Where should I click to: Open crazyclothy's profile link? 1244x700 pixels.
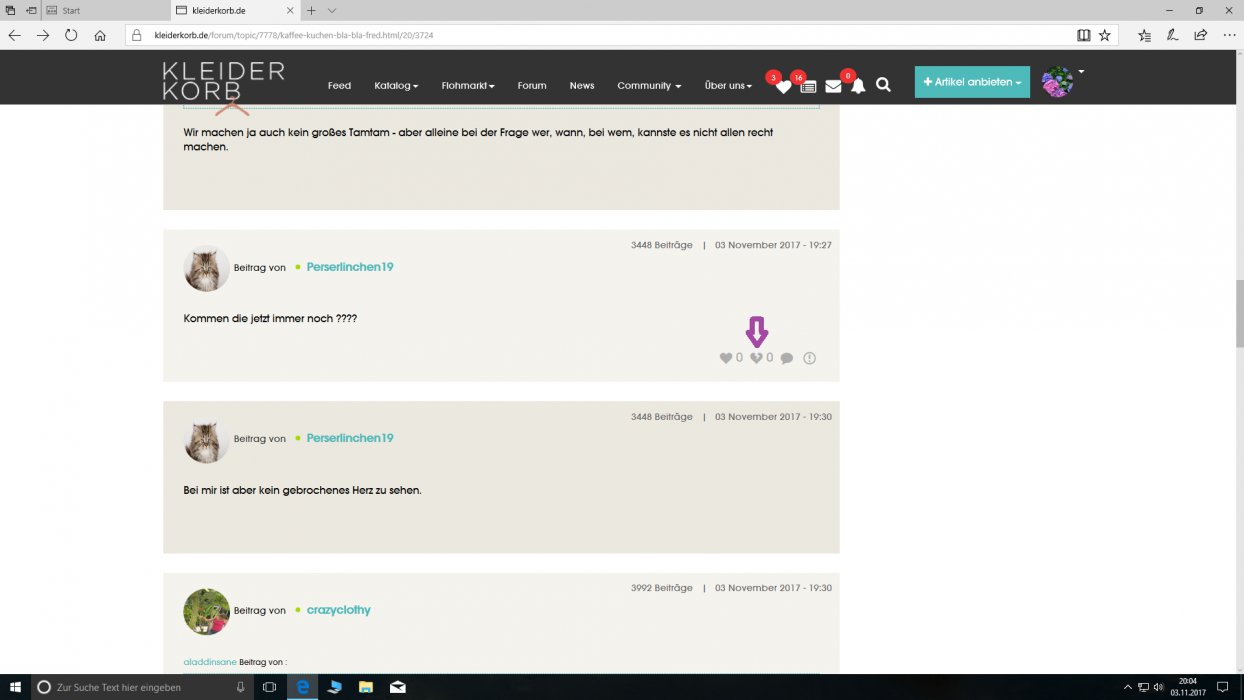point(338,610)
